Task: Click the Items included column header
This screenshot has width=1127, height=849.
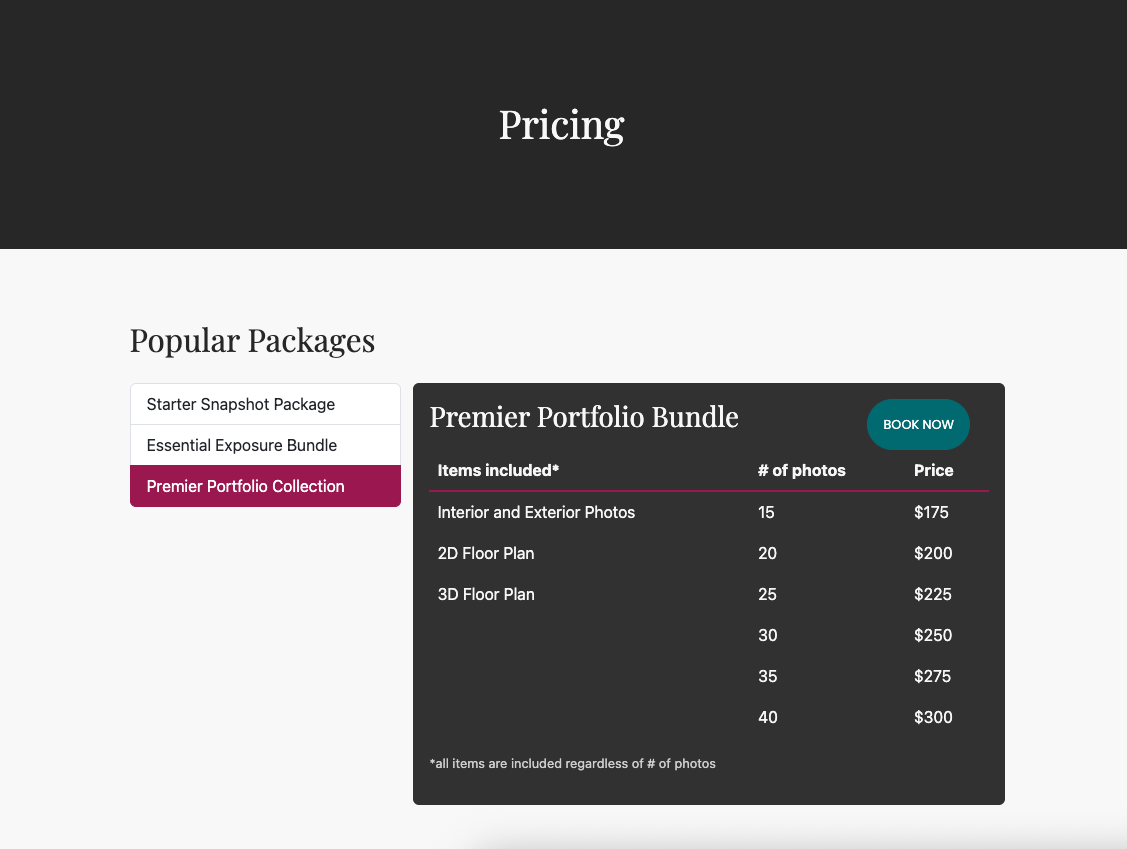Action: click(x=498, y=470)
